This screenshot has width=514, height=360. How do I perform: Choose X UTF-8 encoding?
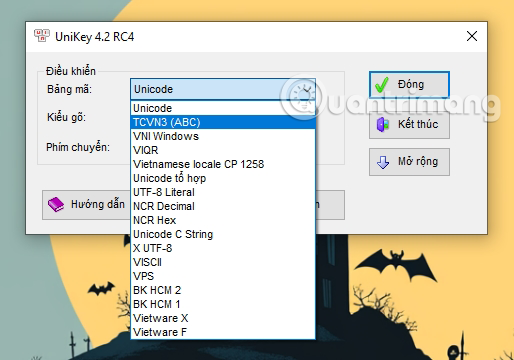(223, 248)
